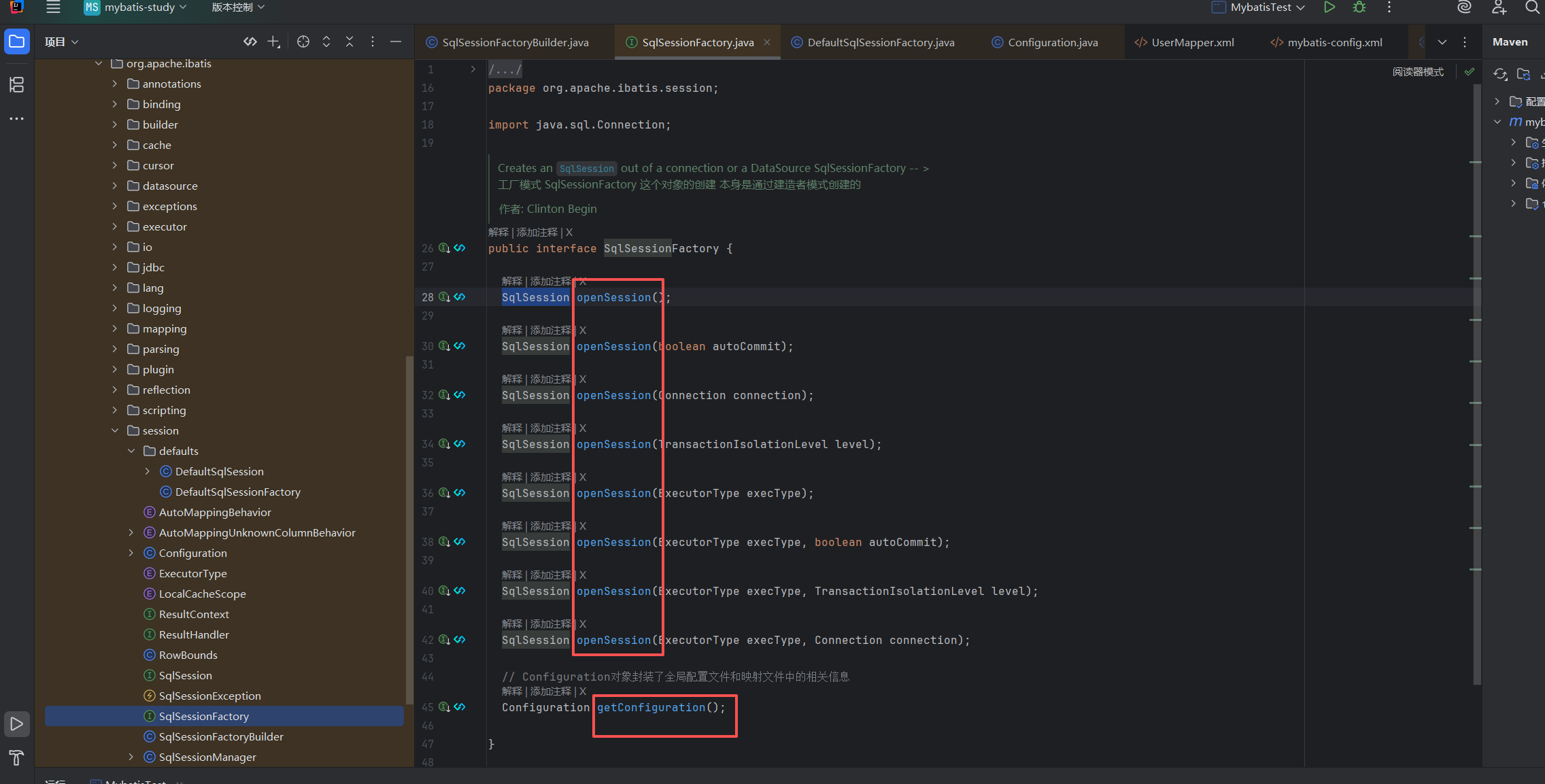Click the Maven generate sources folder icon
The width and height of the screenshot is (1545, 784).
pyautogui.click(x=1524, y=74)
